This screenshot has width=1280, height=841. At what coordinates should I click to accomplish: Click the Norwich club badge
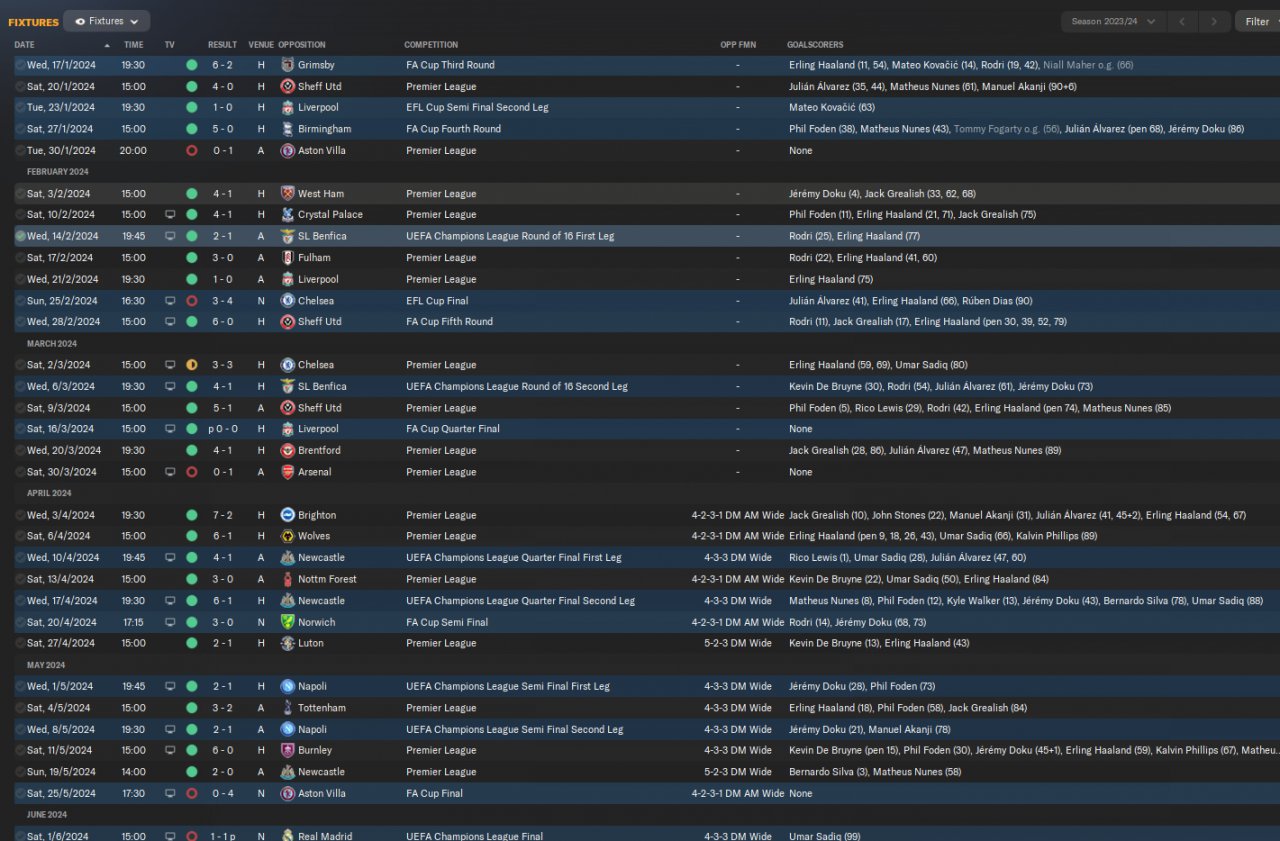288,622
